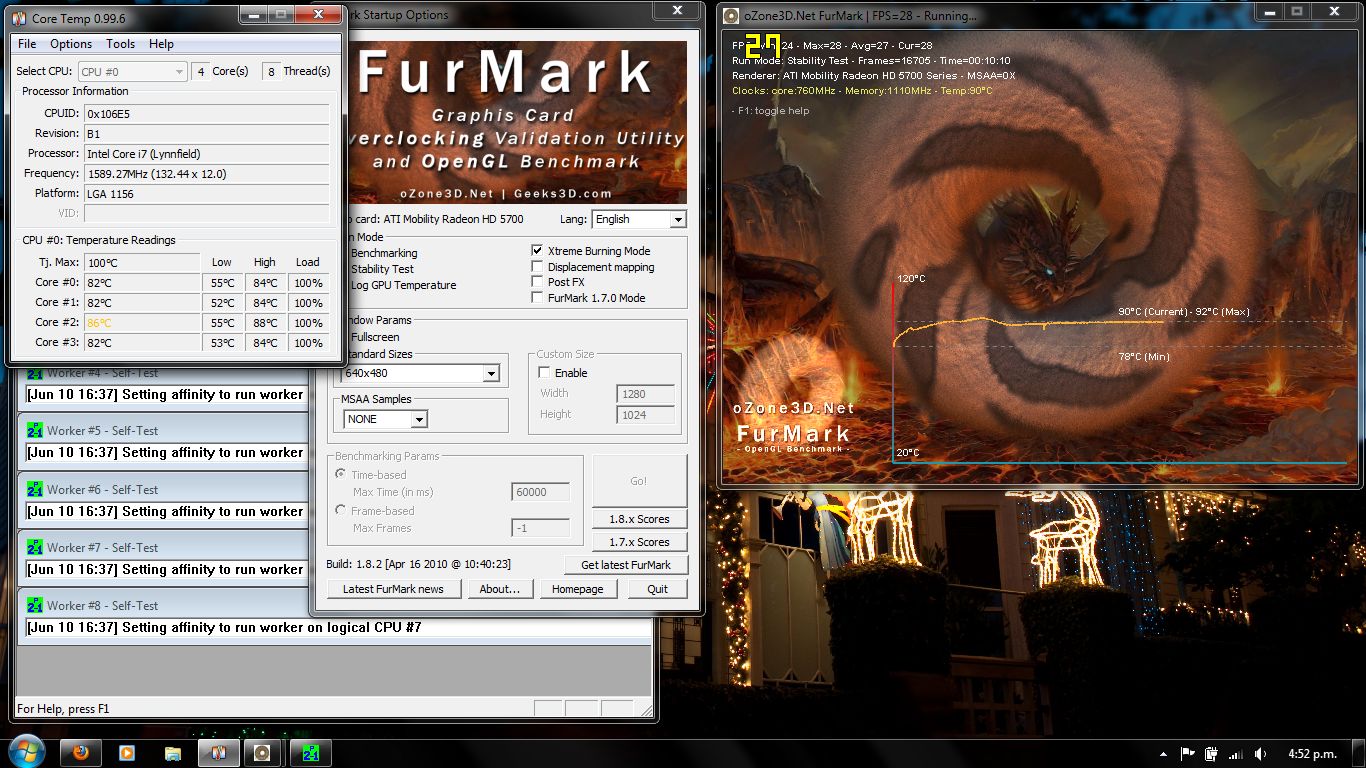
Task: Toggle the Xtreme Burning Mode checkbox
Action: click(538, 251)
